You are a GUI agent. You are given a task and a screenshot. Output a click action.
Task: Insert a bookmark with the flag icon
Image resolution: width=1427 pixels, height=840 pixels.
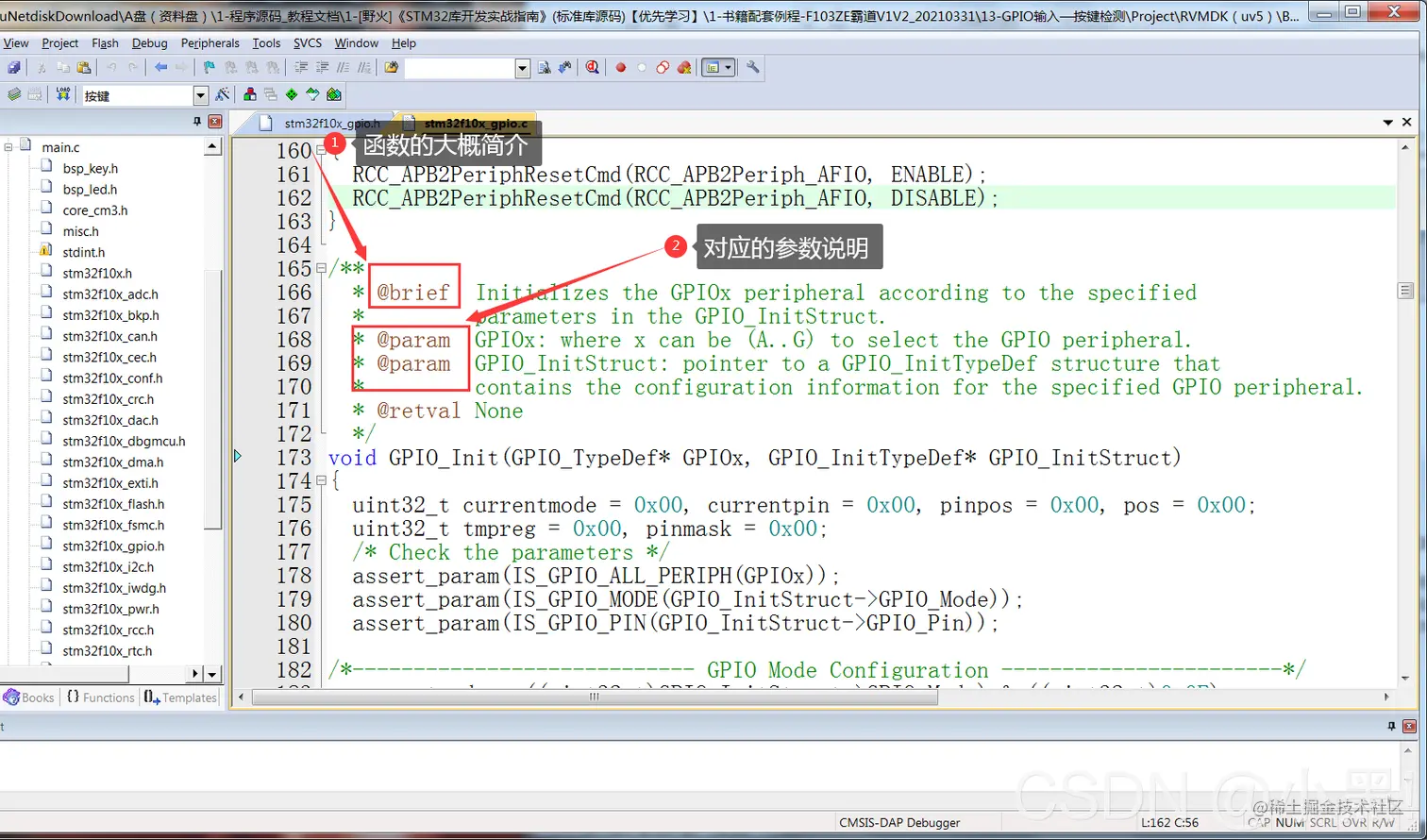tap(209, 67)
